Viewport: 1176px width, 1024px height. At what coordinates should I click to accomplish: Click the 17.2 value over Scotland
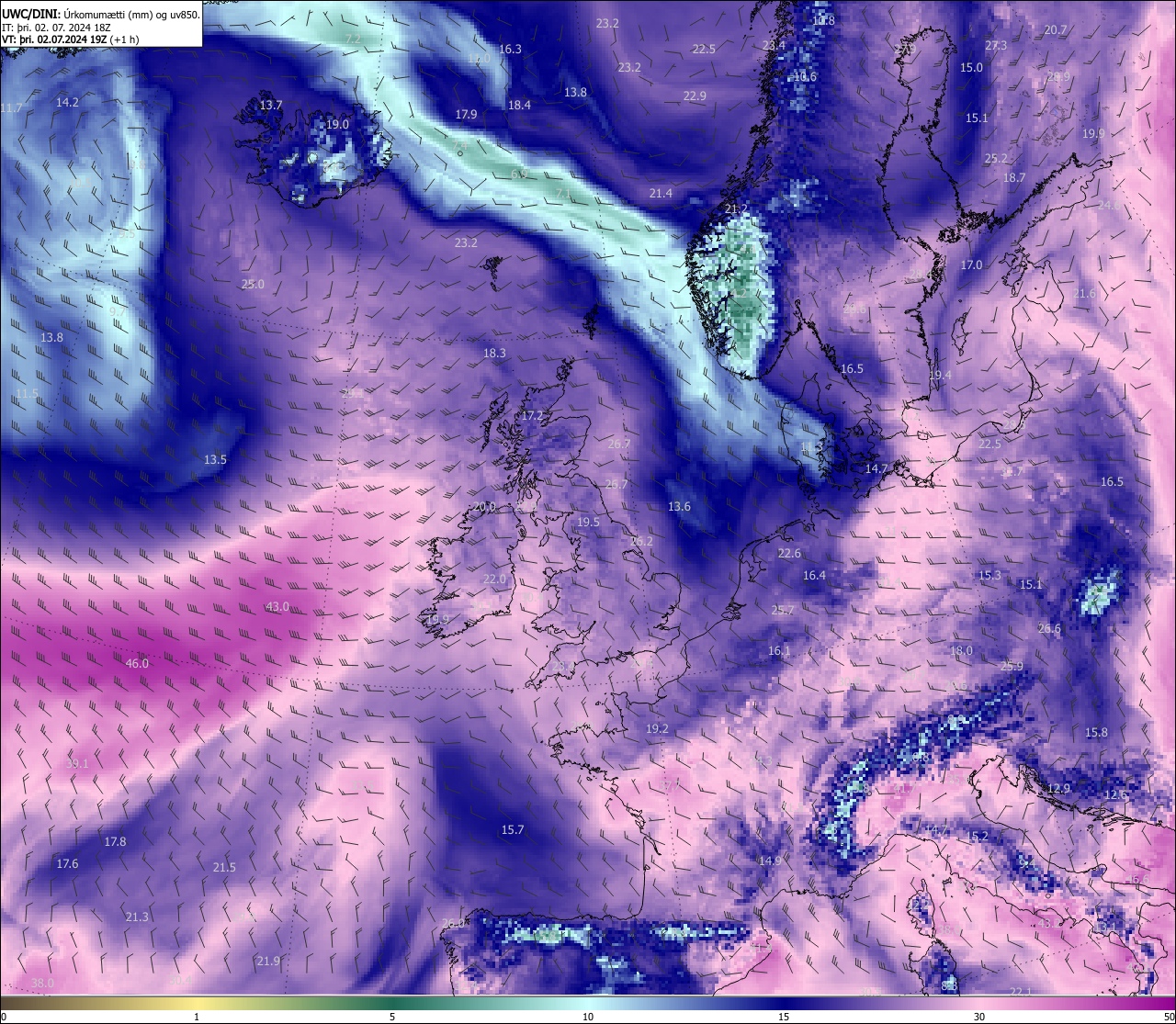(533, 416)
